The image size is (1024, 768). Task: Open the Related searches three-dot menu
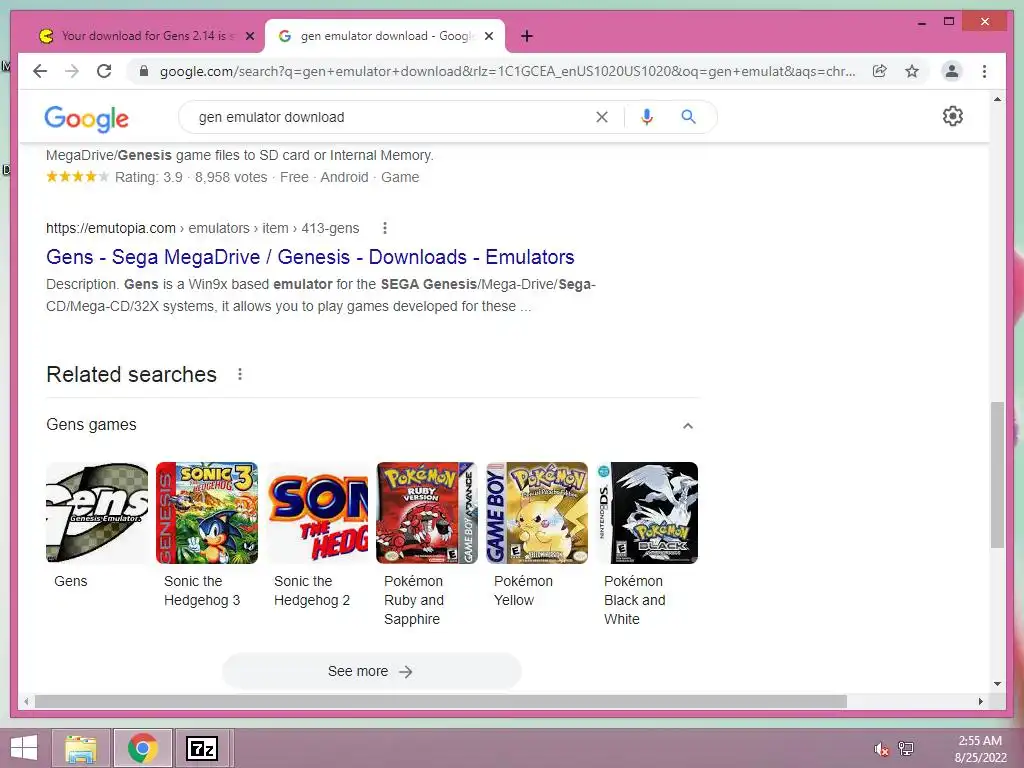click(240, 374)
